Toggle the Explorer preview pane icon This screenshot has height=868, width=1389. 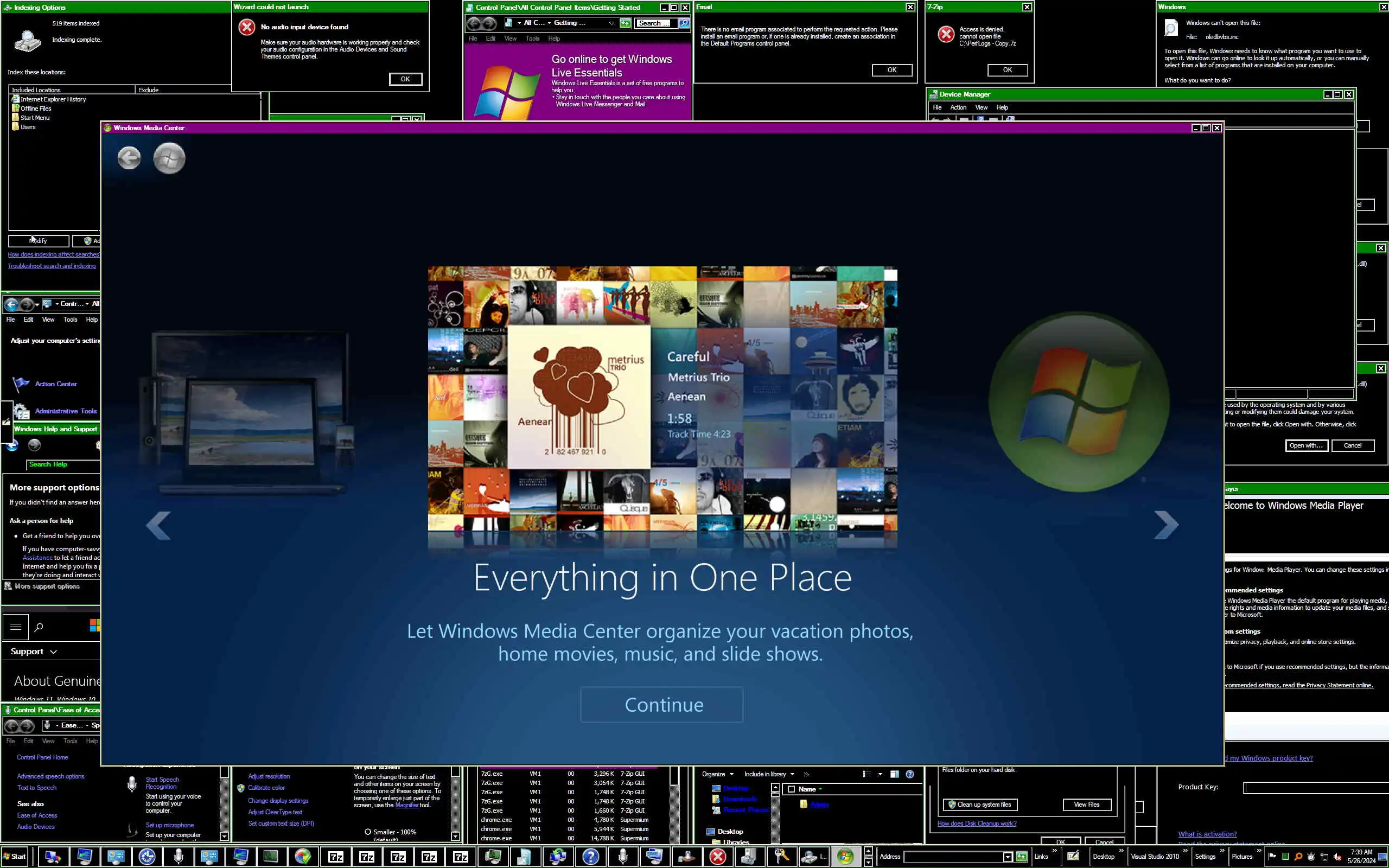click(x=894, y=775)
